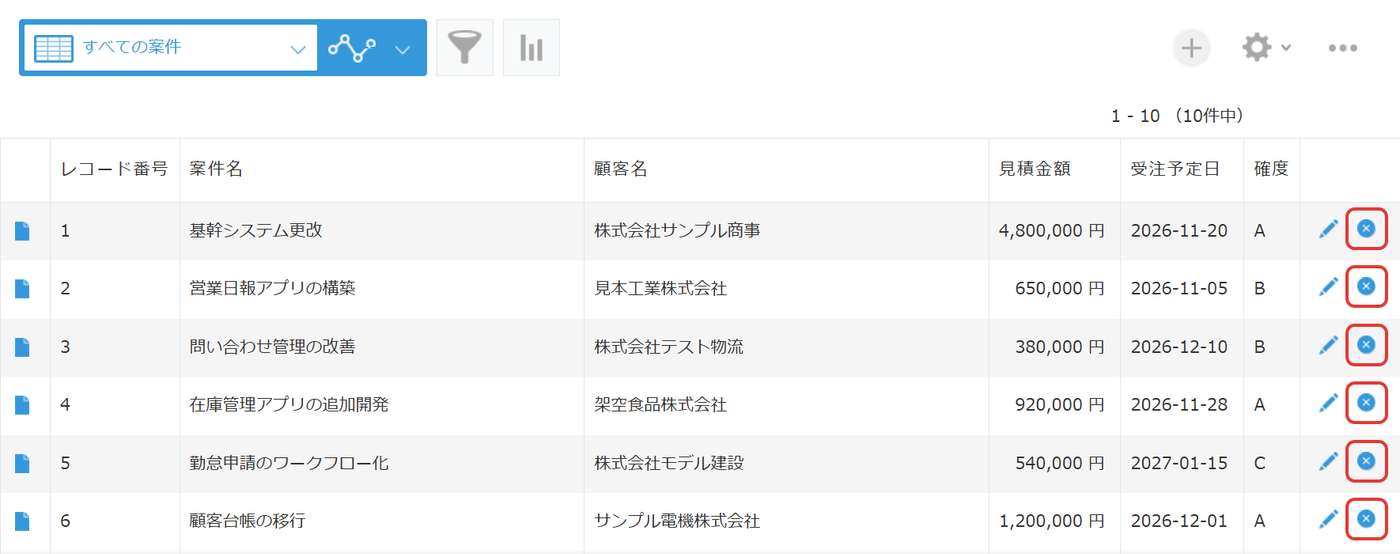Open record details icon for record 1
This screenshot has width=1400, height=554.
coord(23,231)
